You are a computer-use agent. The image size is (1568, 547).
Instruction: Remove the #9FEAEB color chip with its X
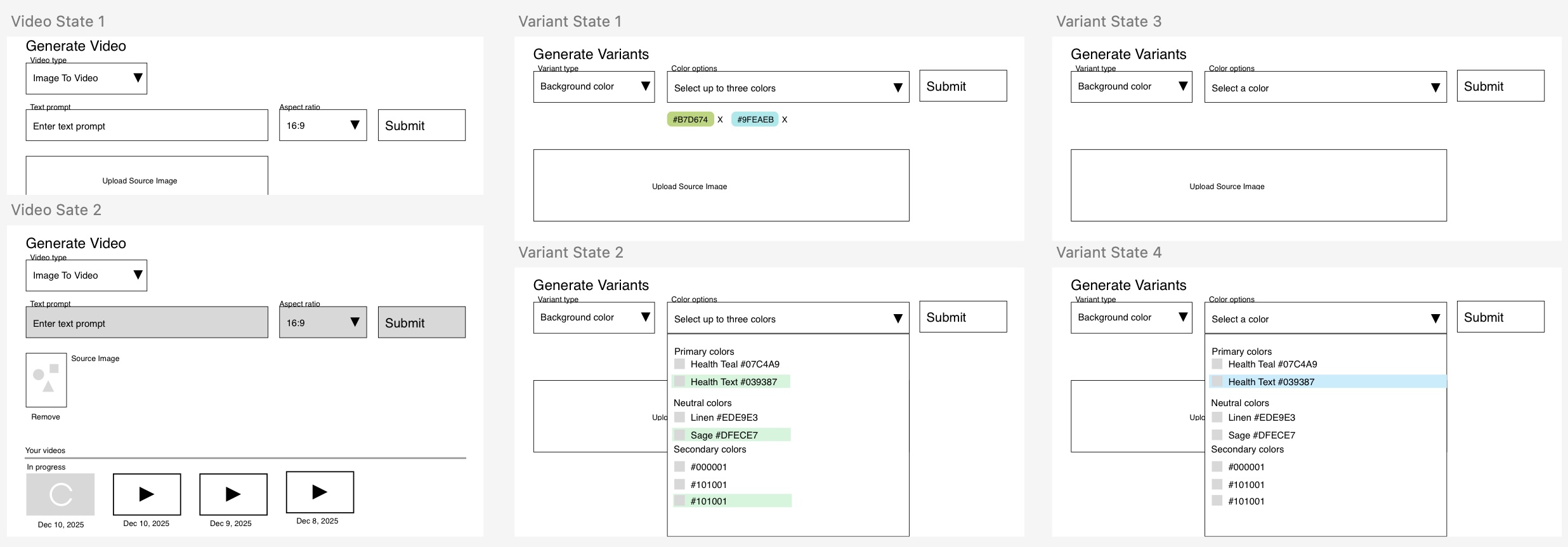click(x=785, y=119)
